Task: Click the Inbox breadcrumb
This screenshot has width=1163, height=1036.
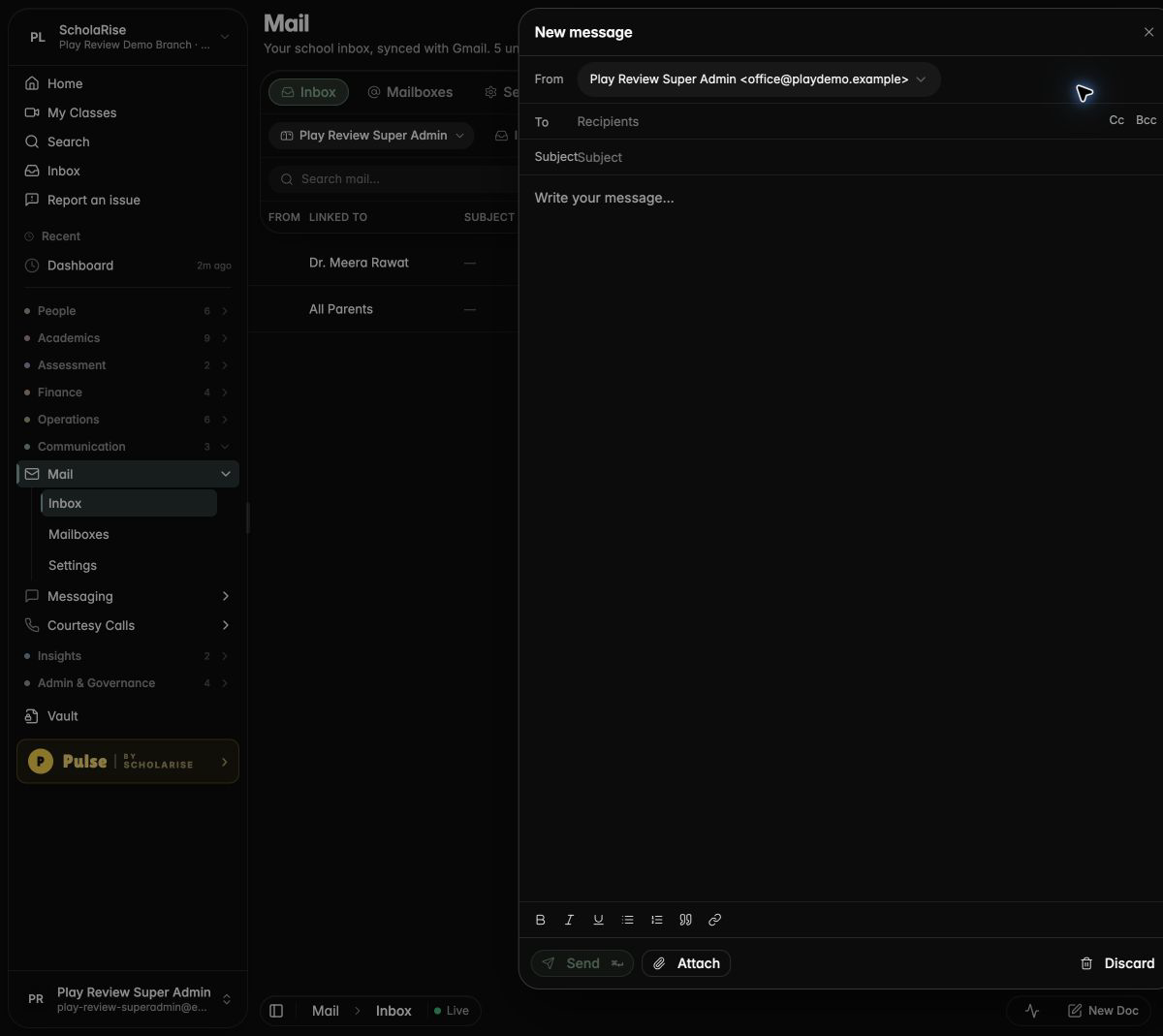Action: point(393,1011)
